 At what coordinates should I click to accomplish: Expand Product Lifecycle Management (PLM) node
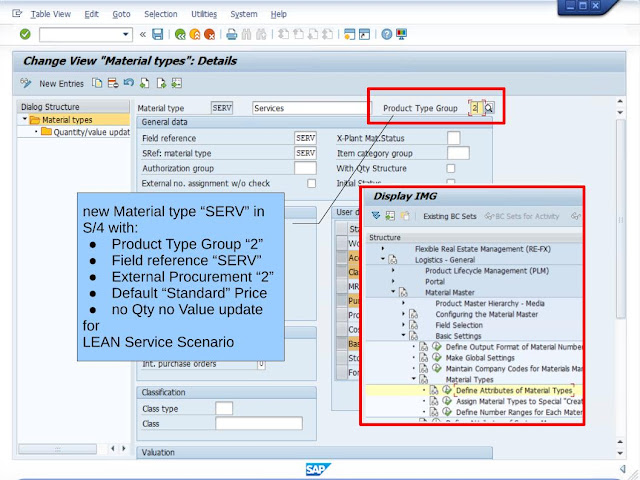tap(393, 270)
